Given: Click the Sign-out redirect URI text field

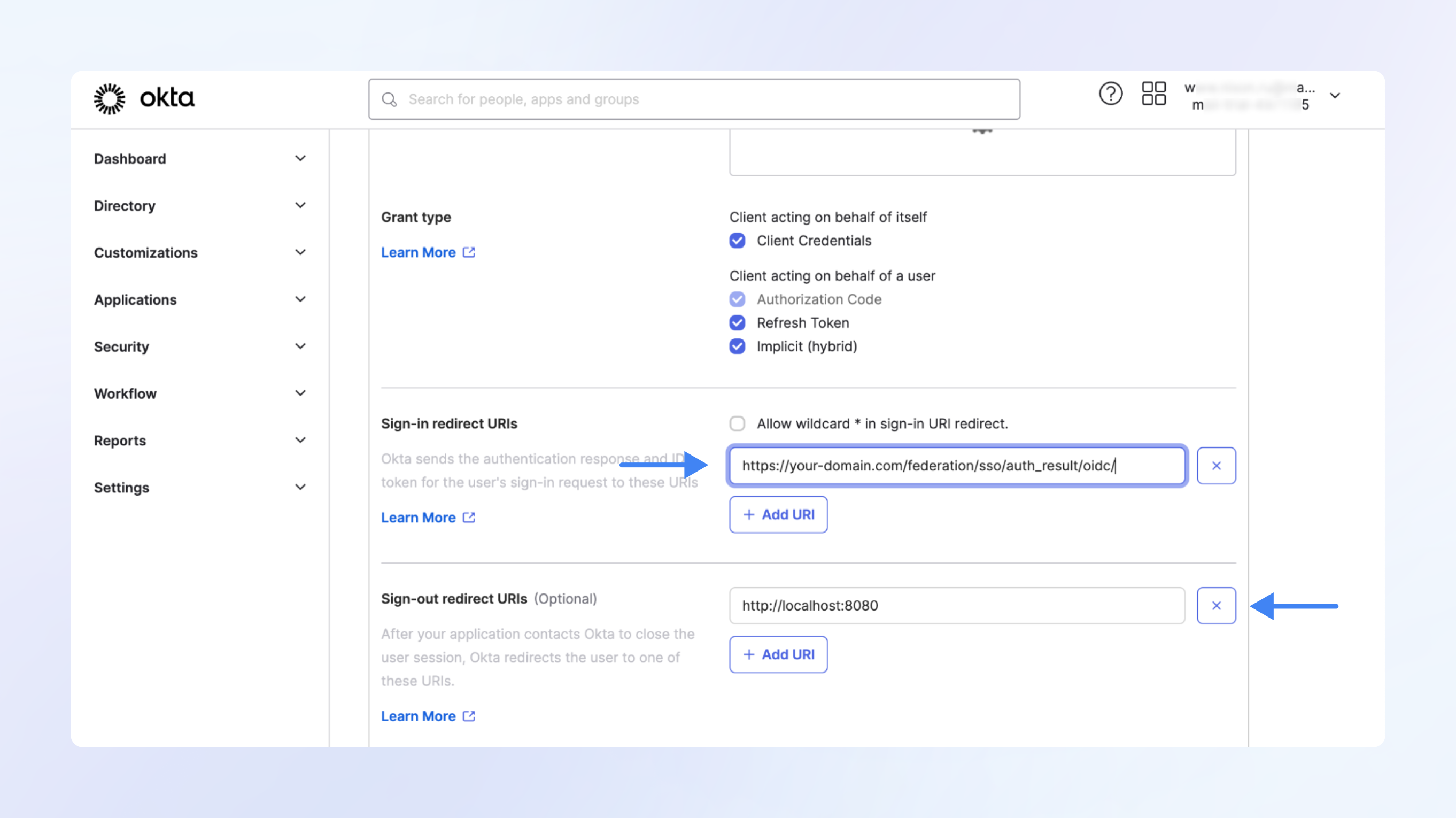Looking at the screenshot, I should (x=956, y=605).
